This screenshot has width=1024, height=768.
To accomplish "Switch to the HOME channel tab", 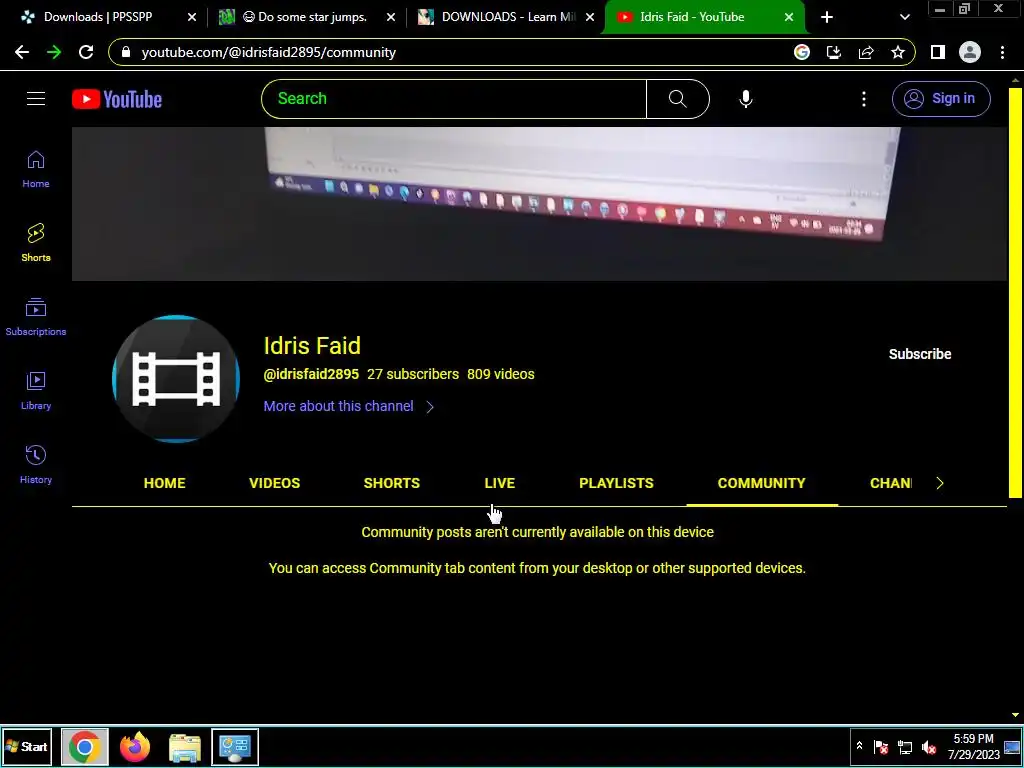I will point(165,483).
